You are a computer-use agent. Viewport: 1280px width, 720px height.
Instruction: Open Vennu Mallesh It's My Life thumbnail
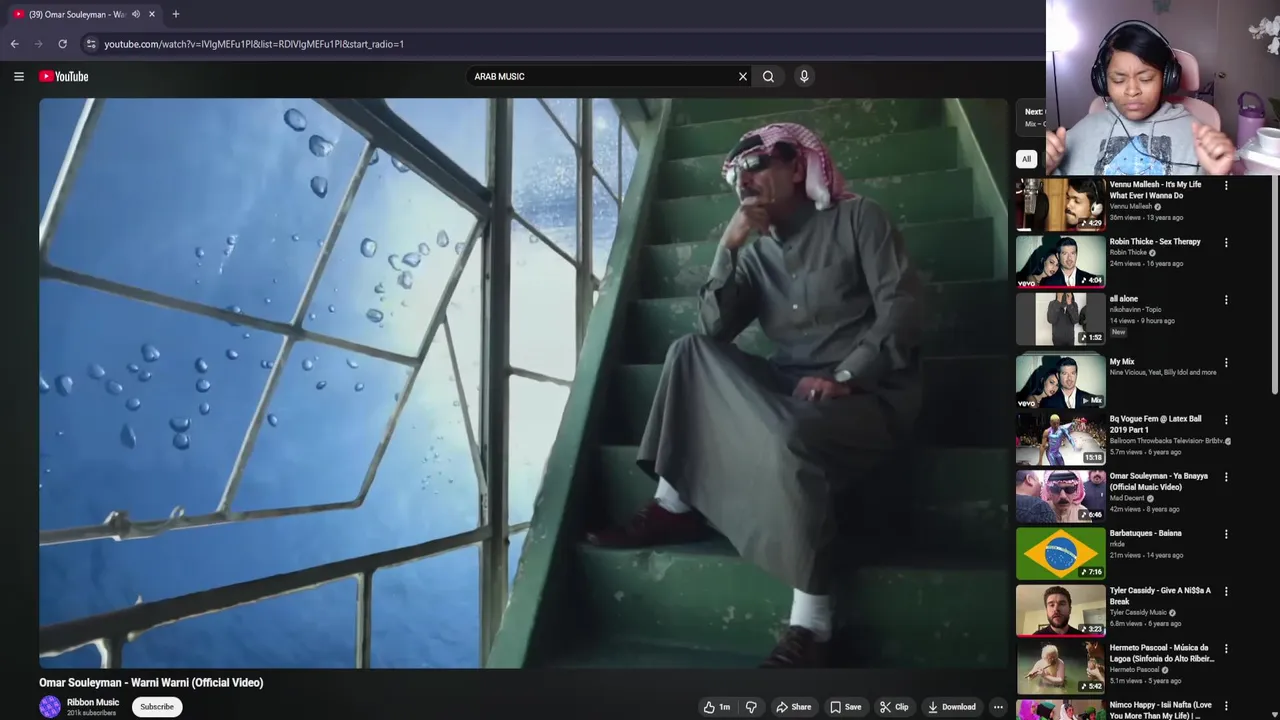point(1061,205)
